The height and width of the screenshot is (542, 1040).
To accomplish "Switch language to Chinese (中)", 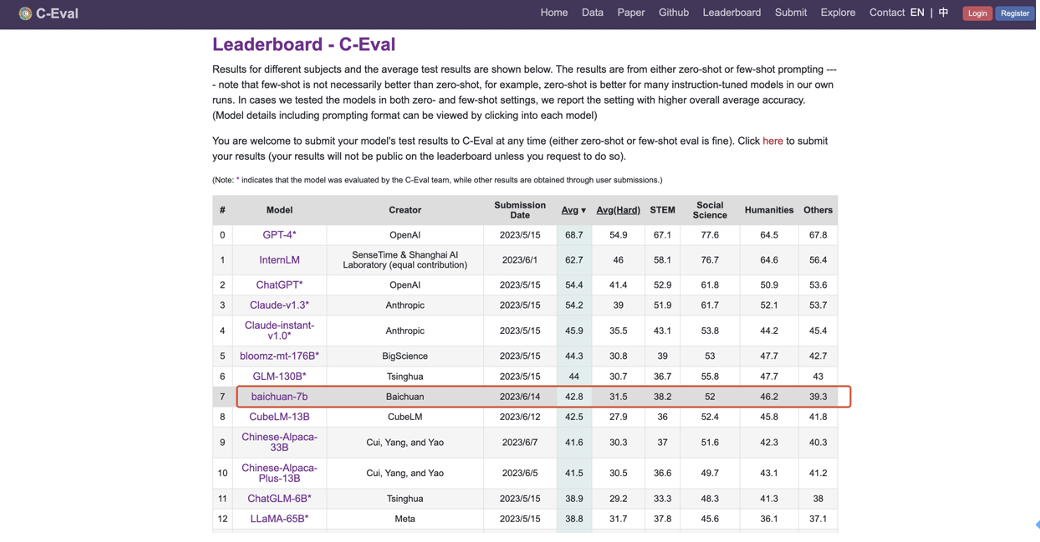I will (x=943, y=13).
